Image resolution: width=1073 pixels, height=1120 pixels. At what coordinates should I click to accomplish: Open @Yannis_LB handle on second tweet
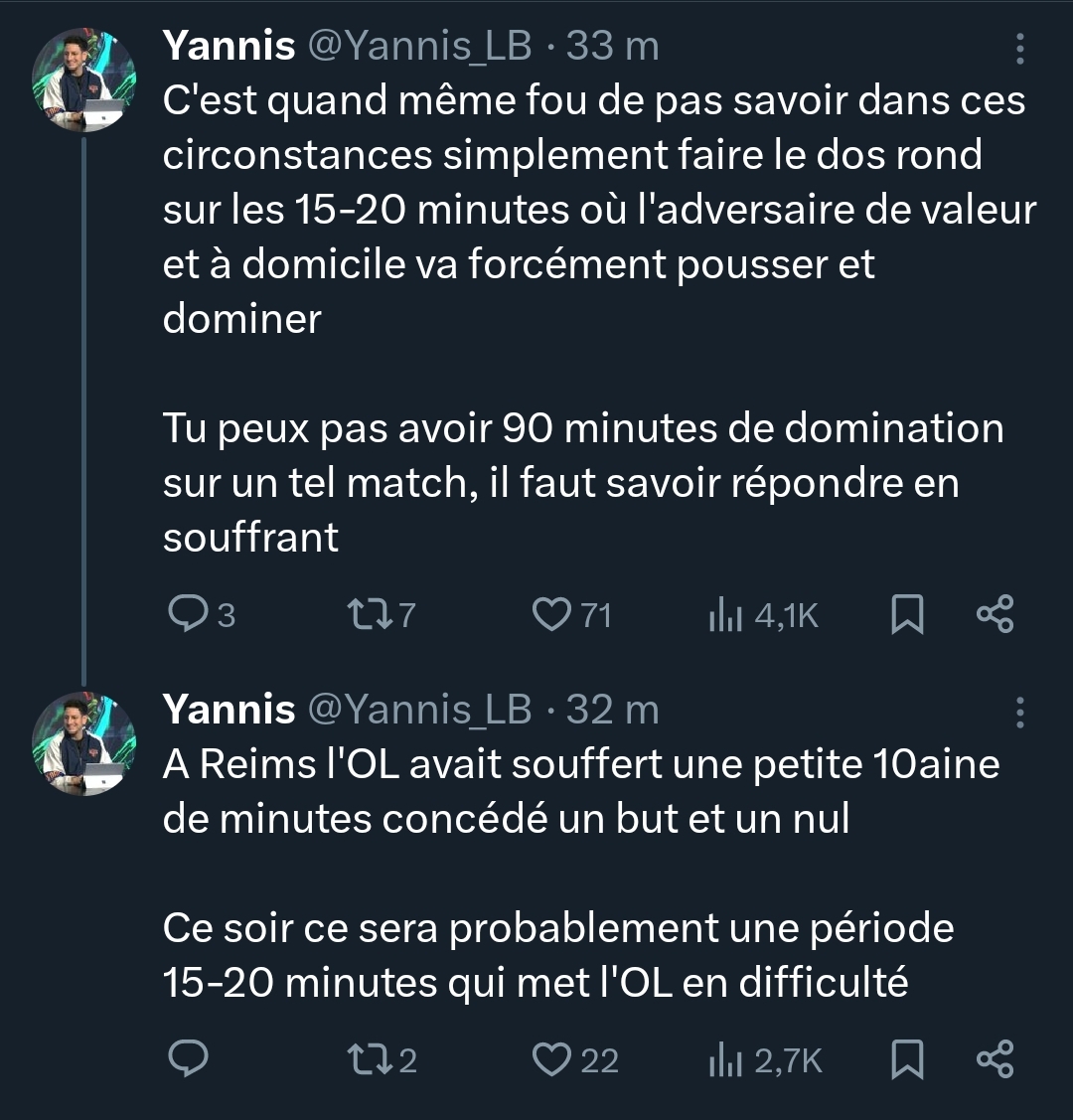[x=421, y=710]
